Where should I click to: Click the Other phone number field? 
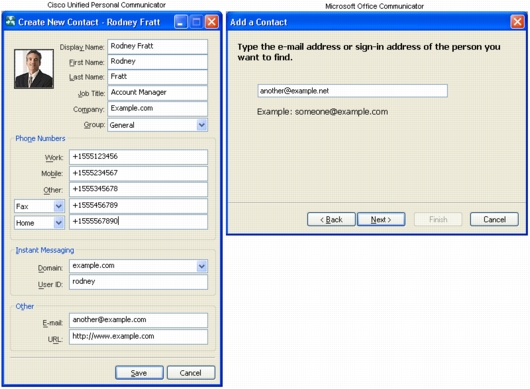coord(139,190)
